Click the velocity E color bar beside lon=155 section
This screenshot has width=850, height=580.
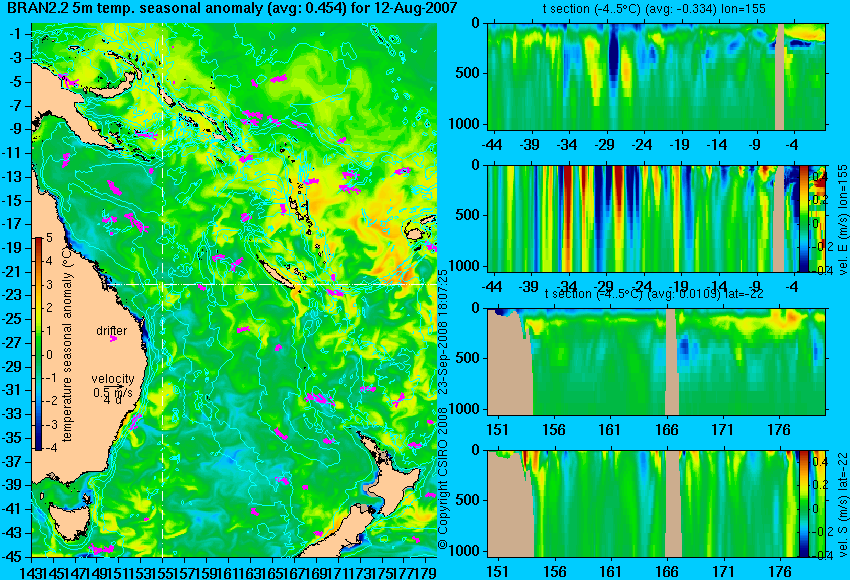pos(804,218)
